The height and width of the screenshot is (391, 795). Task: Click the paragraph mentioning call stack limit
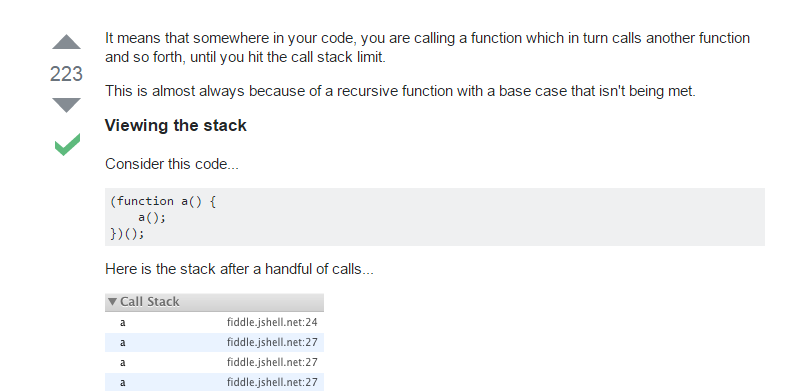427,48
